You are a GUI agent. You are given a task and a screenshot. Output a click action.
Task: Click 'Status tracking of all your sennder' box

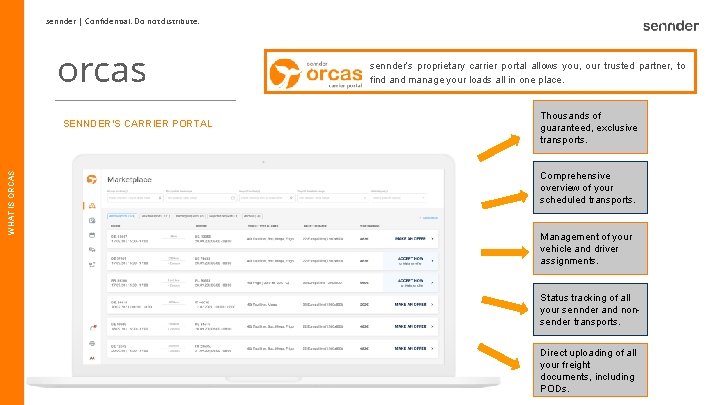coord(590,309)
